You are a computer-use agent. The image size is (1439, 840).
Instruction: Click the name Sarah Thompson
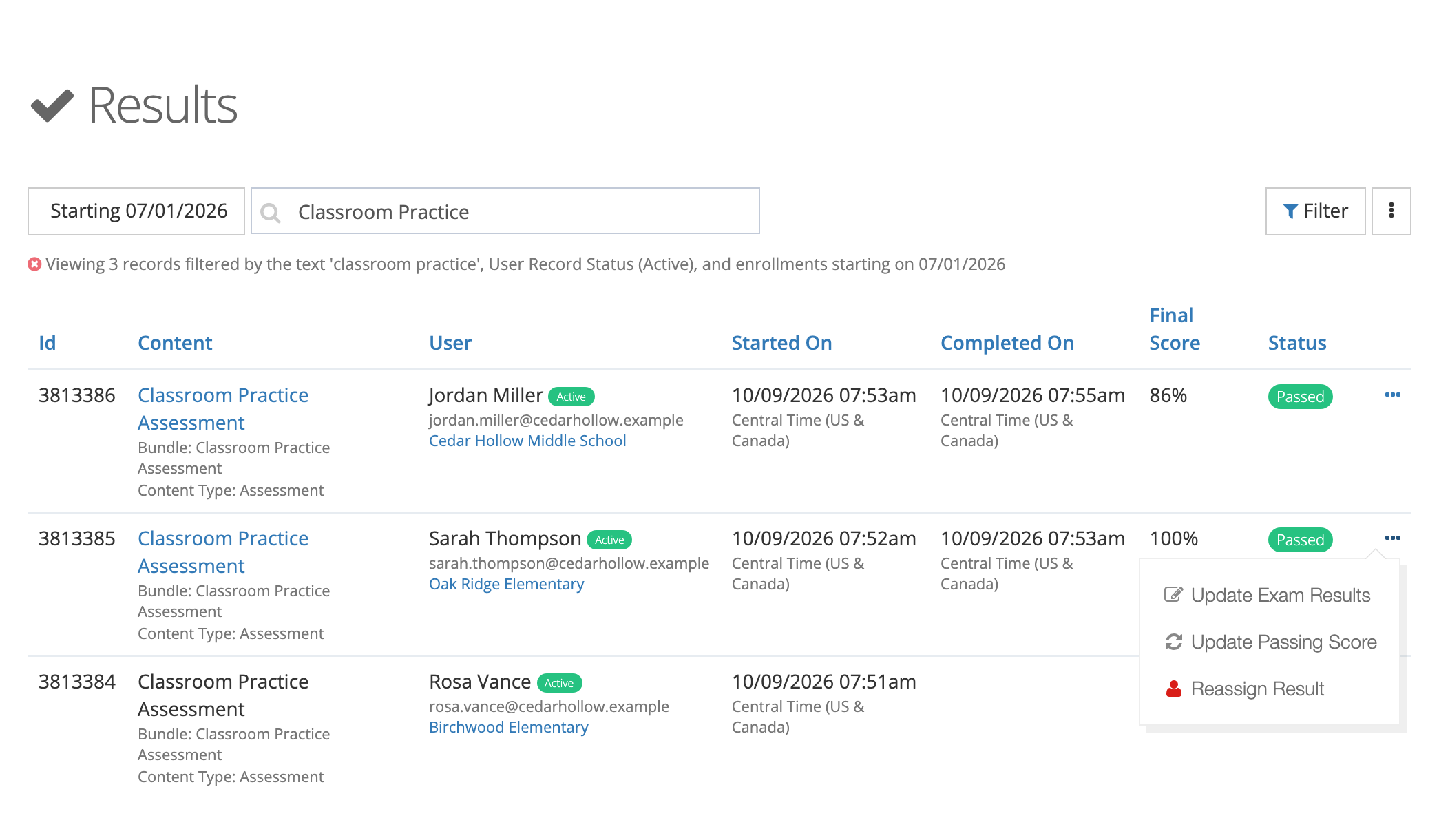505,538
